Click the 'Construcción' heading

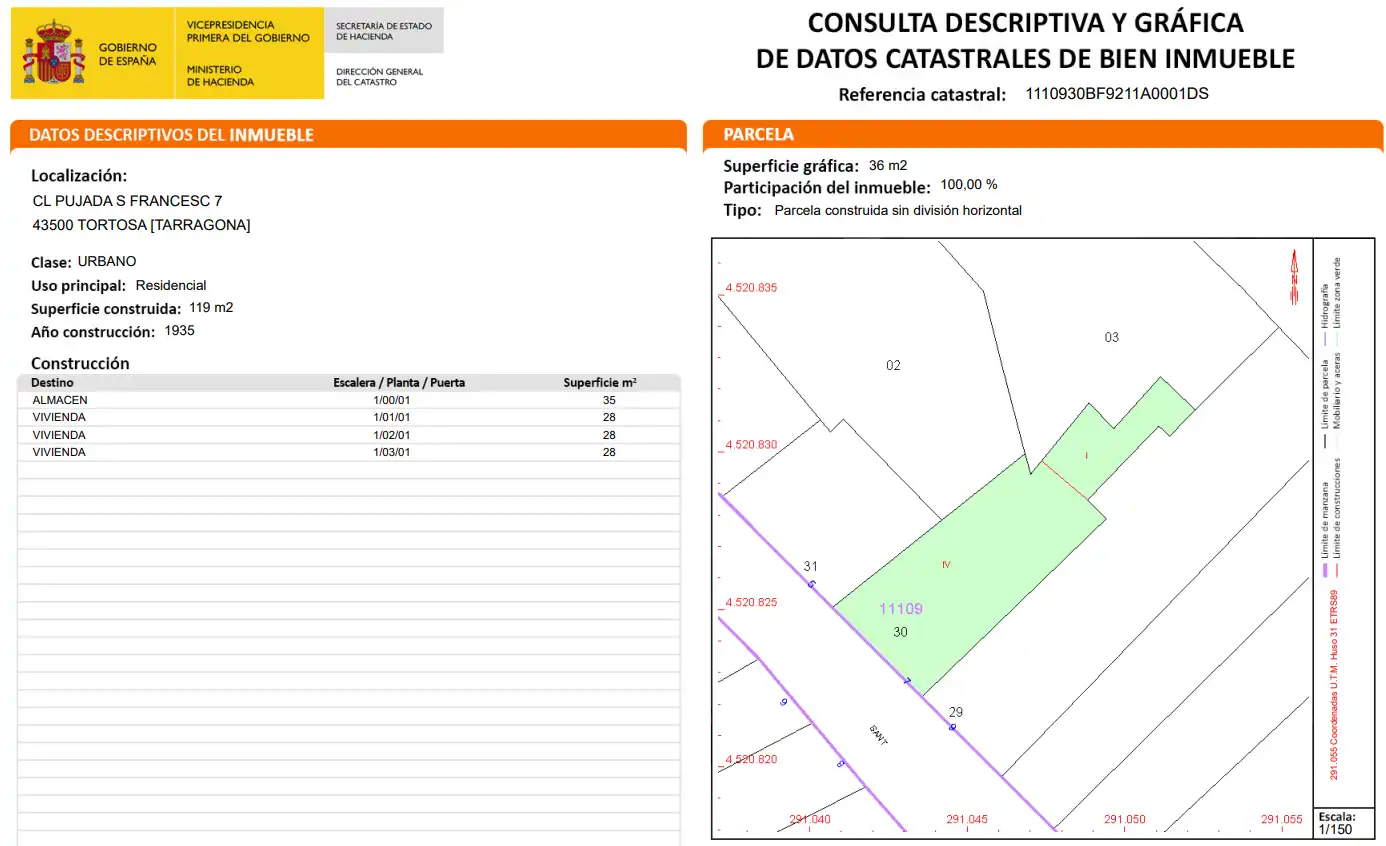click(x=80, y=363)
